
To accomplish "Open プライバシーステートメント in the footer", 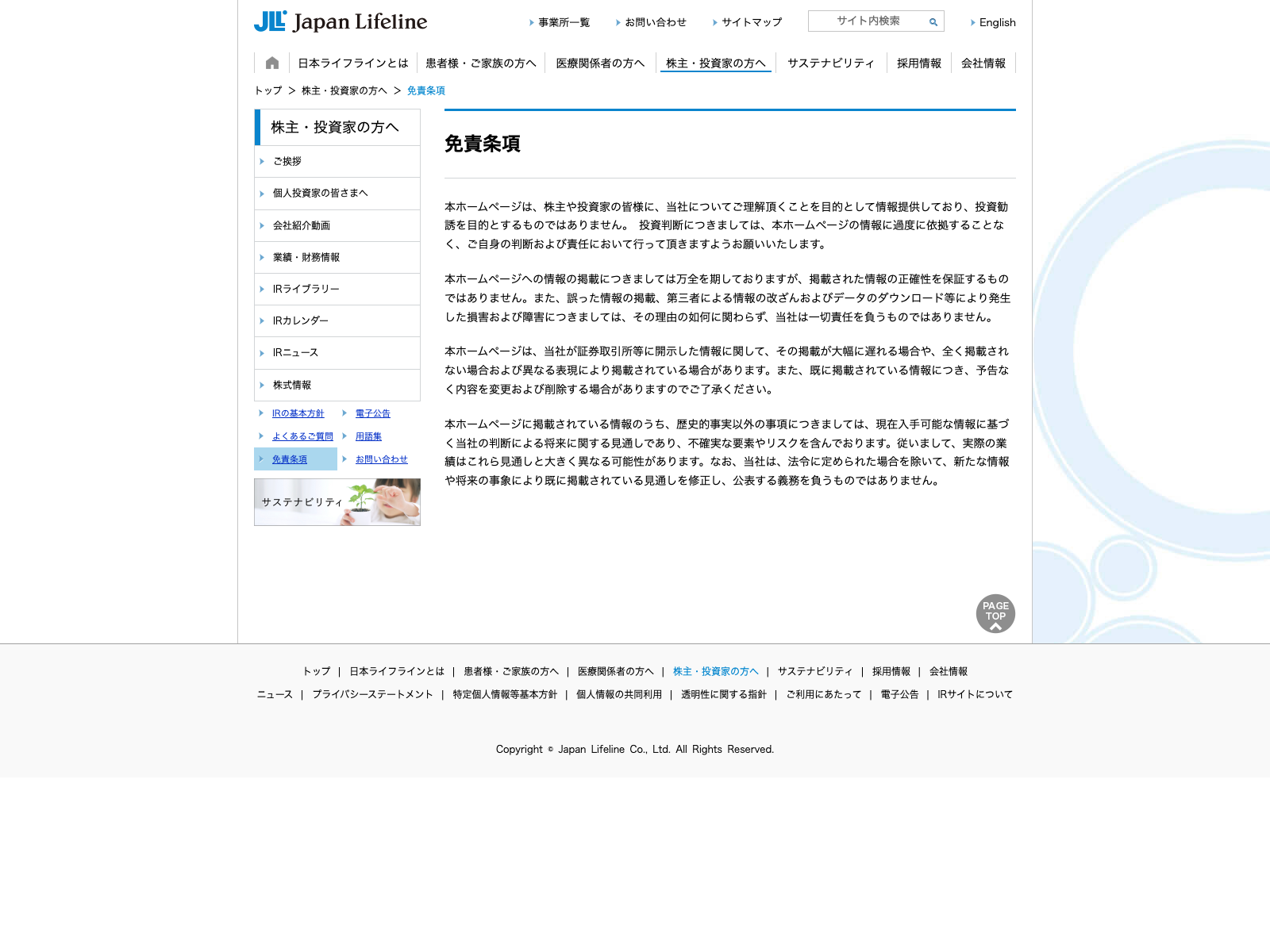I will click(372, 694).
